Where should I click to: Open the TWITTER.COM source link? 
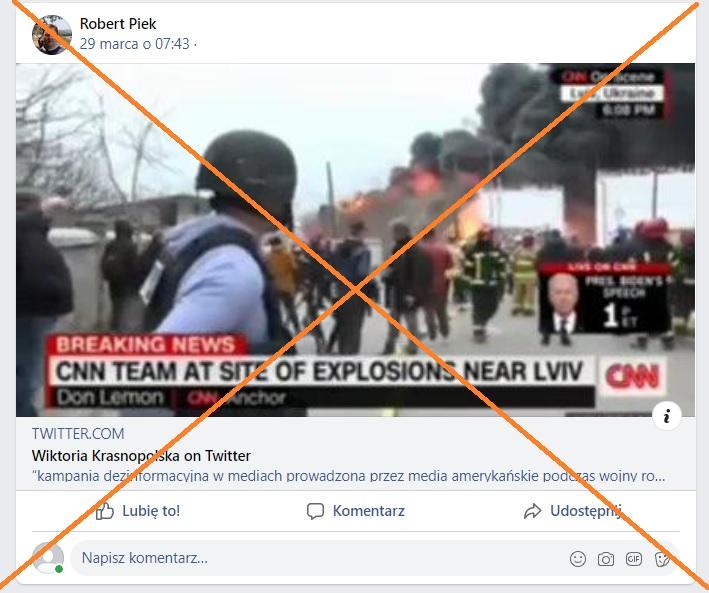pyautogui.click(x=78, y=434)
